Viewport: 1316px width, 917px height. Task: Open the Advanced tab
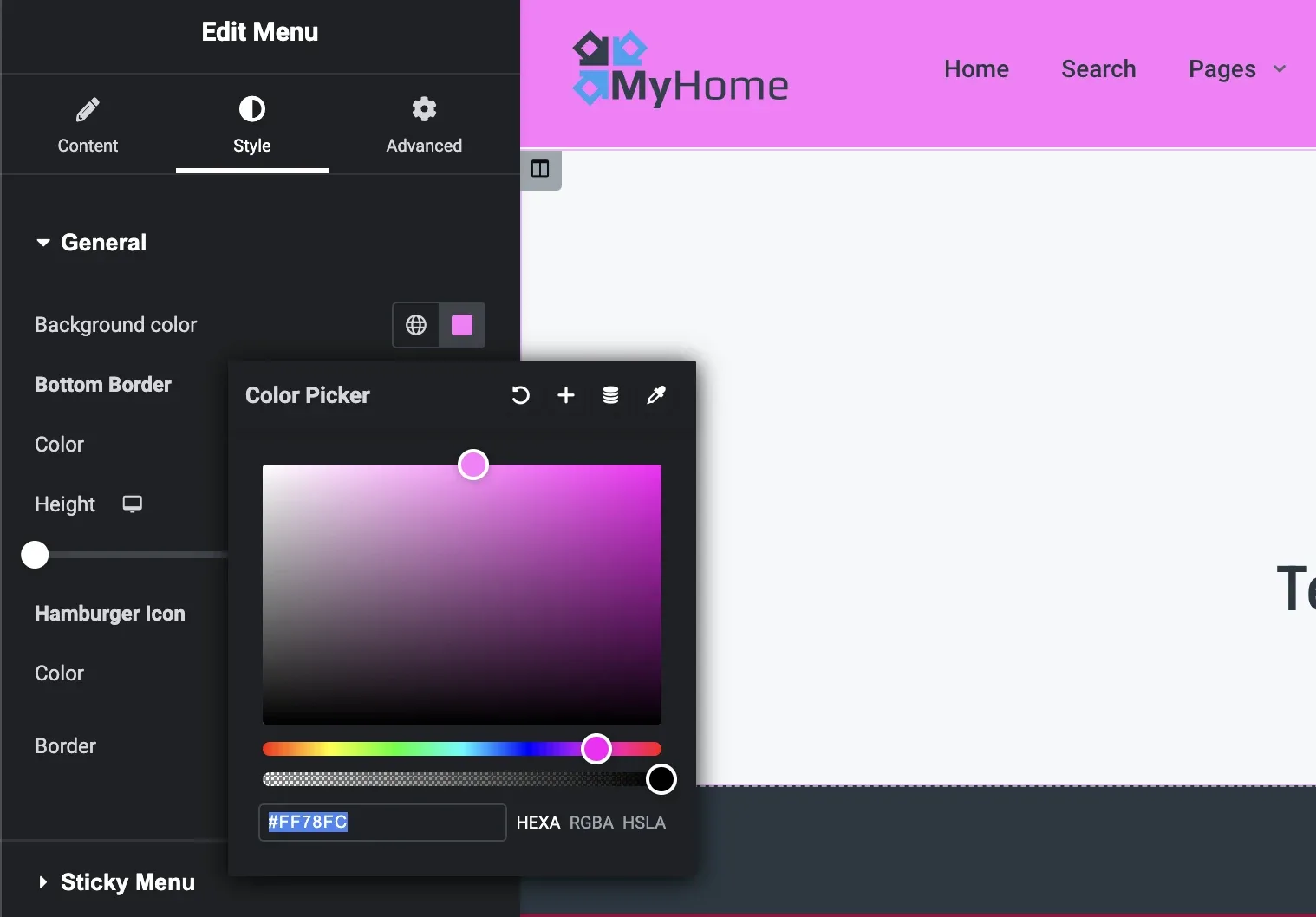[424, 126]
